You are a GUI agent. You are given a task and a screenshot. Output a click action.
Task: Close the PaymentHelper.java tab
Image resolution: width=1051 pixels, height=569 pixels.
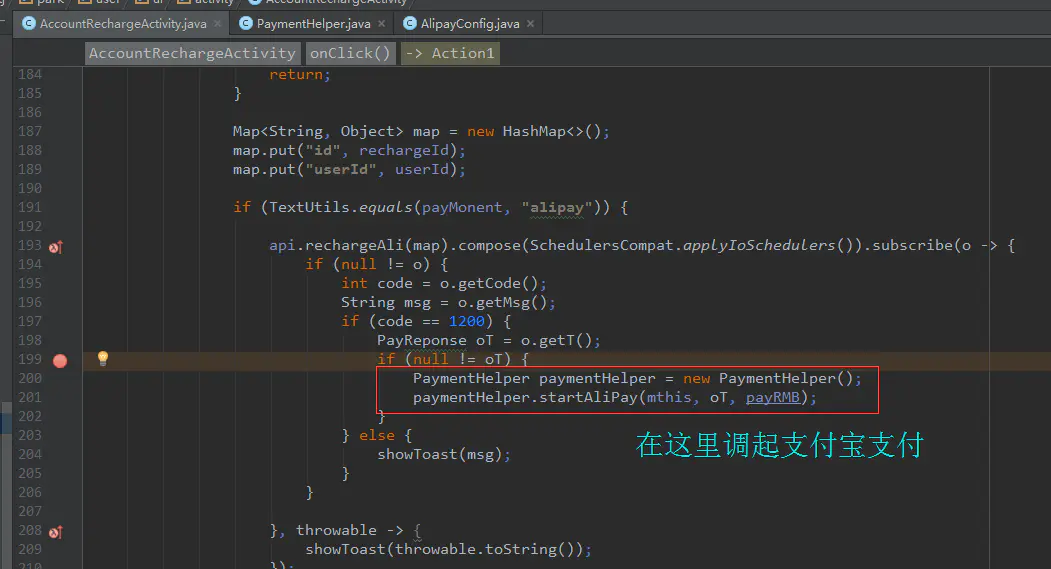[x=381, y=23]
